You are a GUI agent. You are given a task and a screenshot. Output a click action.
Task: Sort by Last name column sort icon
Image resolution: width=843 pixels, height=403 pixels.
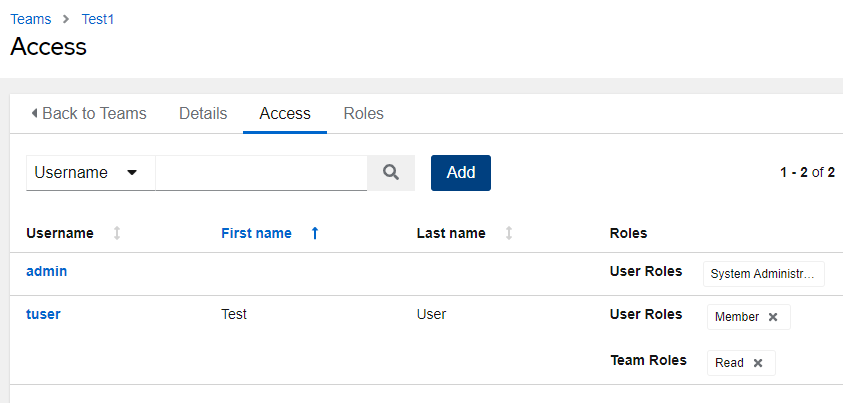(509, 233)
